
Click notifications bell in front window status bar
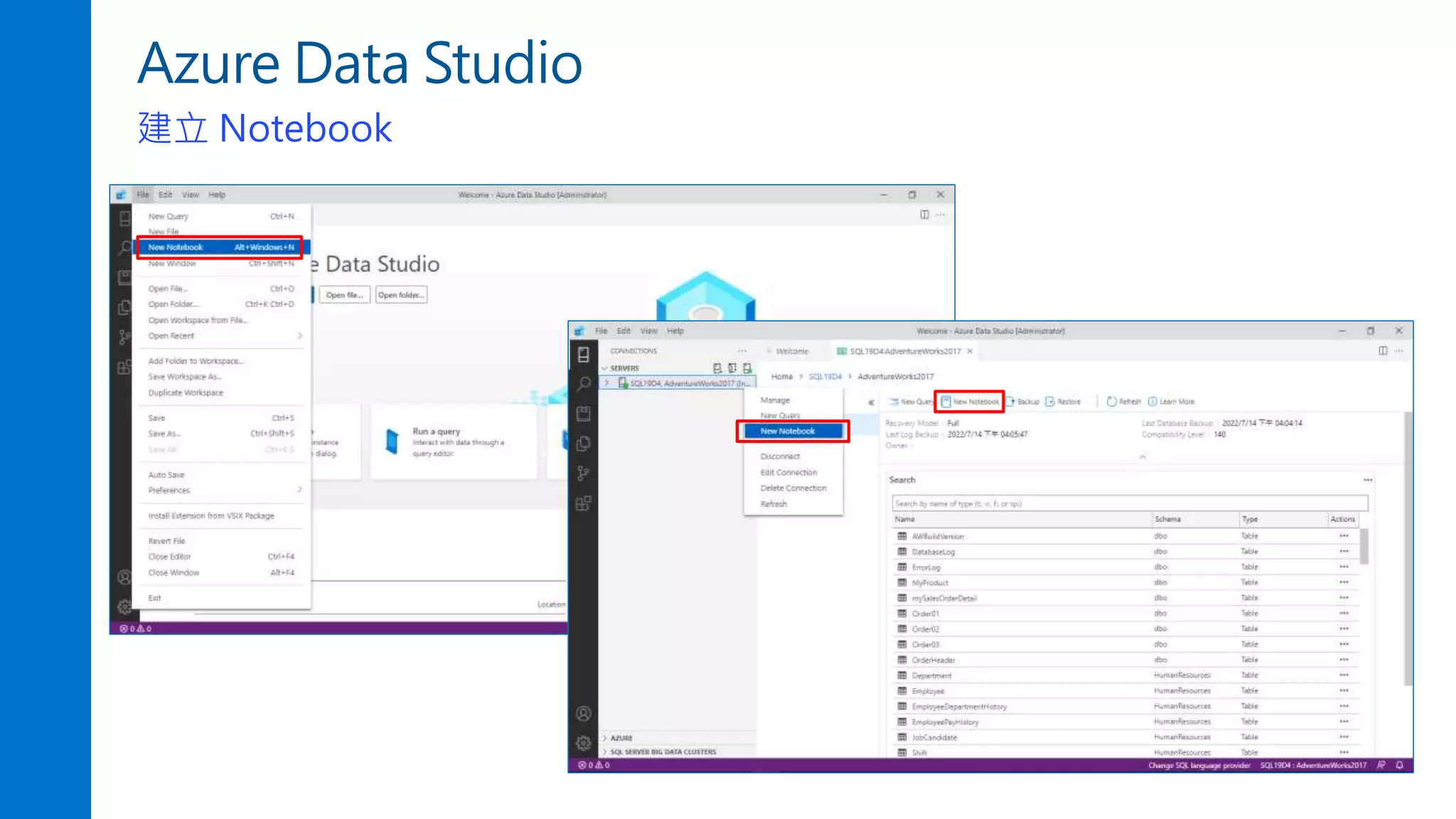(x=1399, y=766)
